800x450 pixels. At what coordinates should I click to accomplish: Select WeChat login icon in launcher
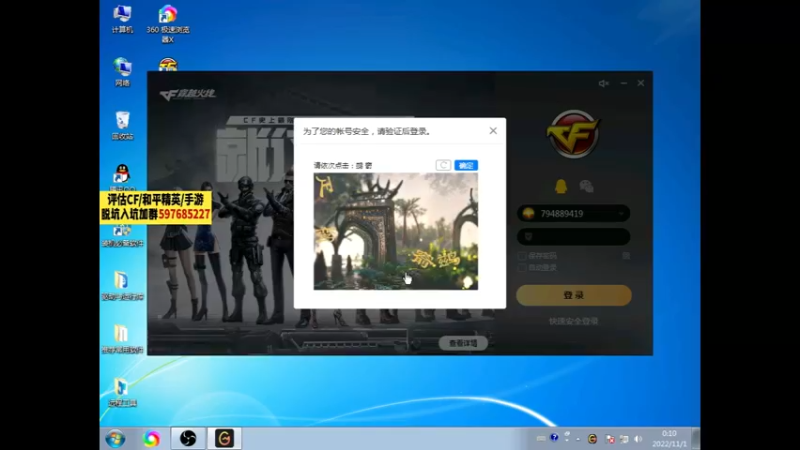586,186
